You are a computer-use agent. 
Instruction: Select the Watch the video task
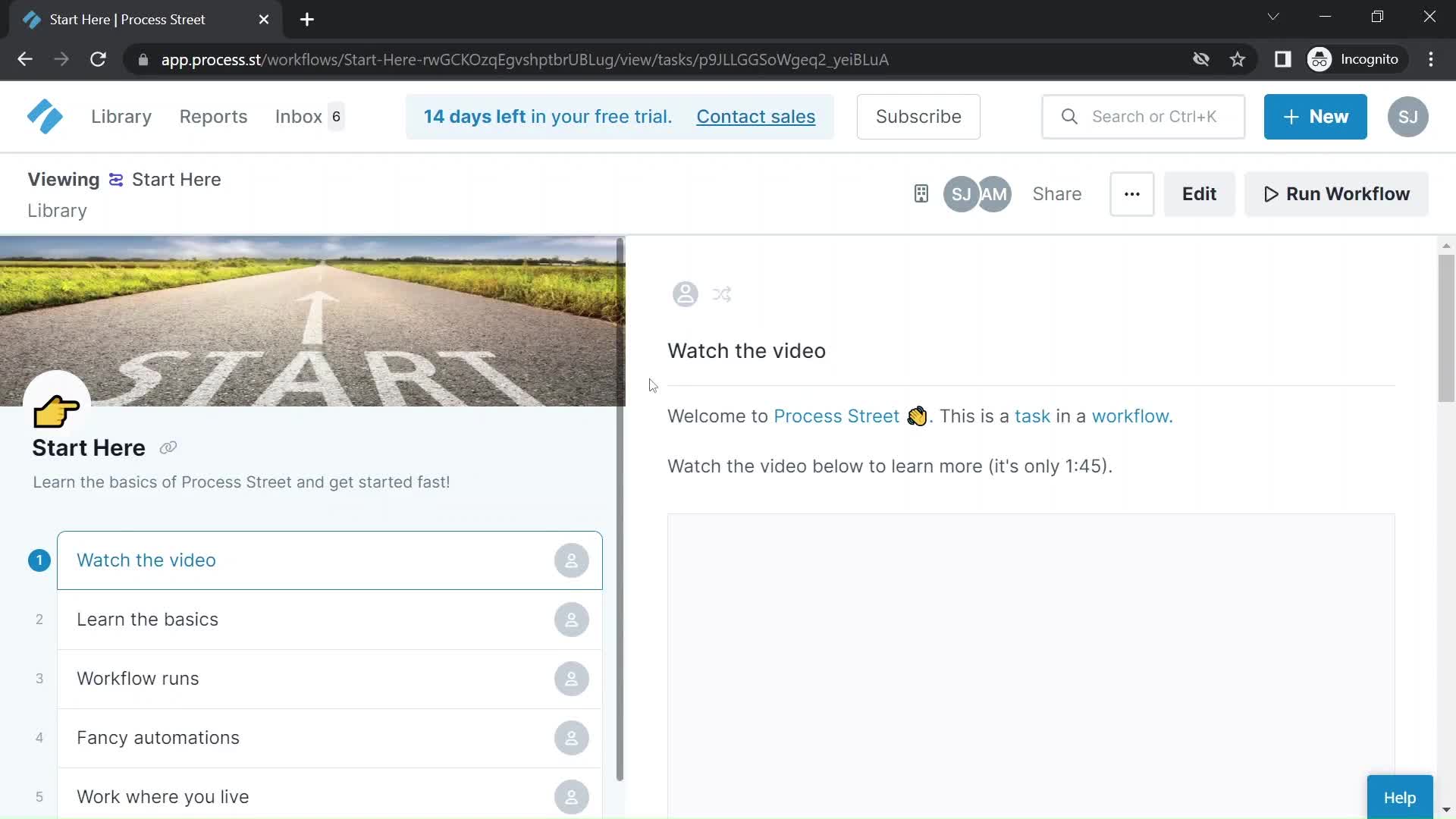click(330, 560)
